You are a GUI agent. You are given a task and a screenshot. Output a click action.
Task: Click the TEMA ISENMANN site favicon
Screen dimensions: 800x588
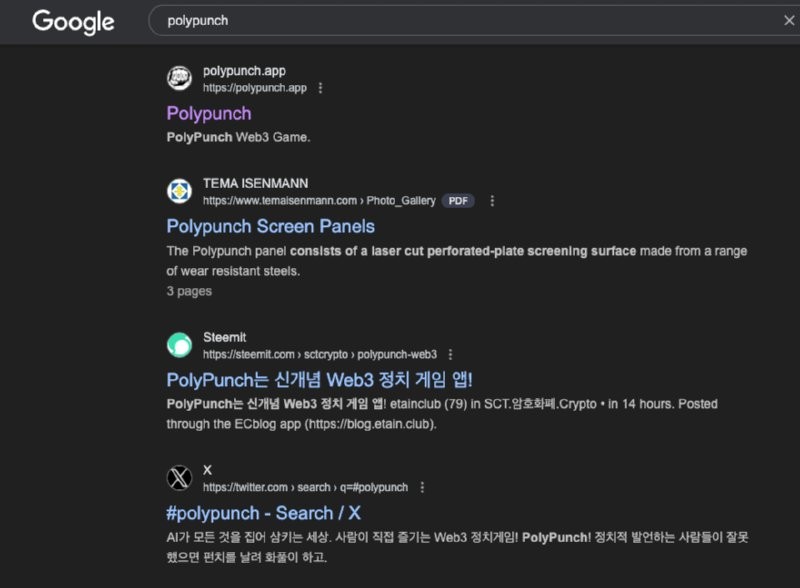click(180, 191)
